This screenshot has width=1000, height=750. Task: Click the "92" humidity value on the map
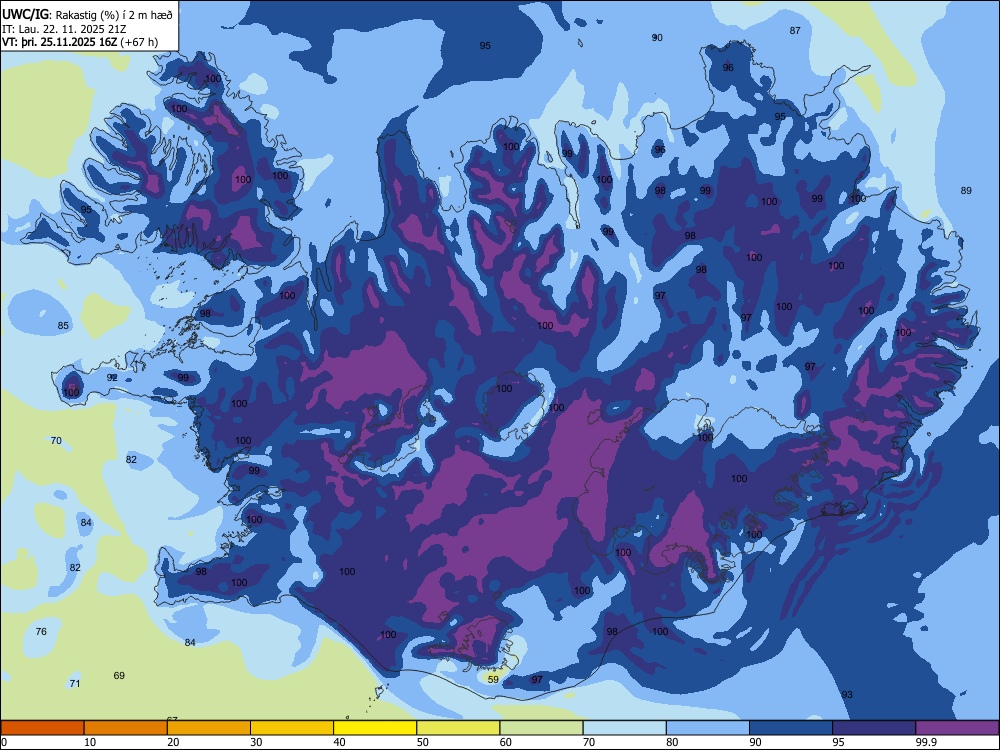click(112, 378)
